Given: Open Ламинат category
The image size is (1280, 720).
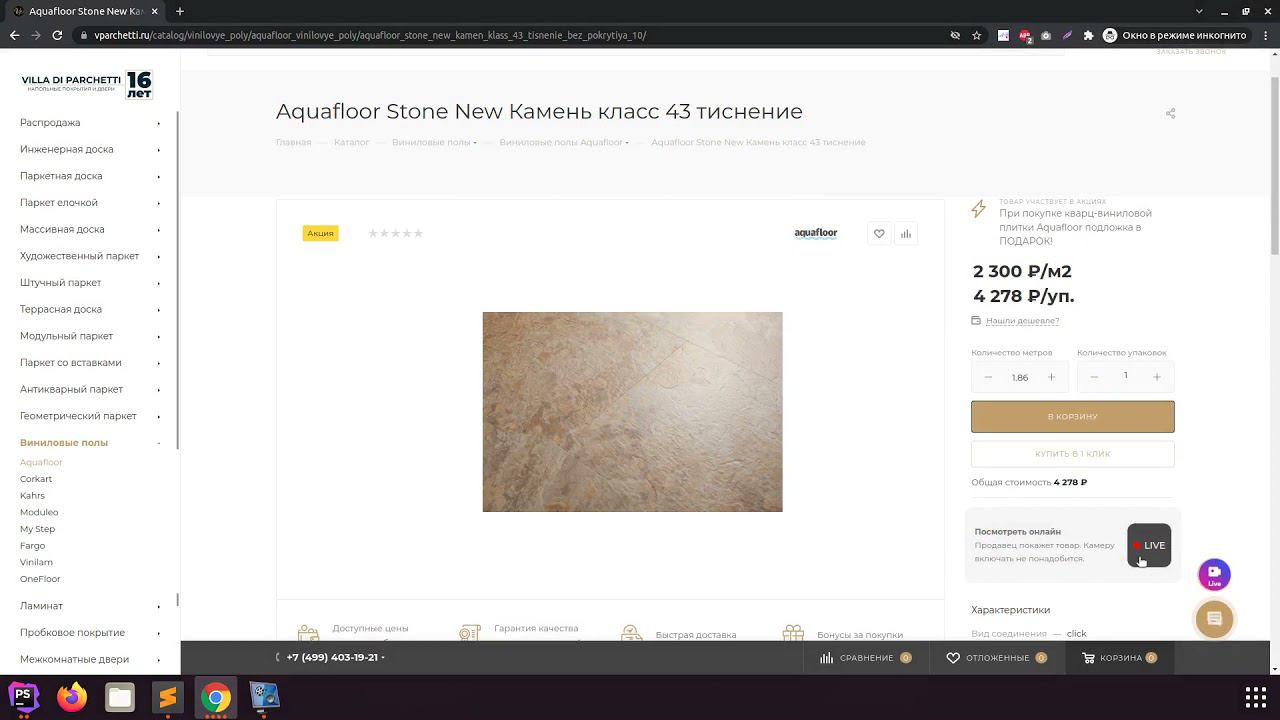Looking at the screenshot, I should tap(41, 606).
